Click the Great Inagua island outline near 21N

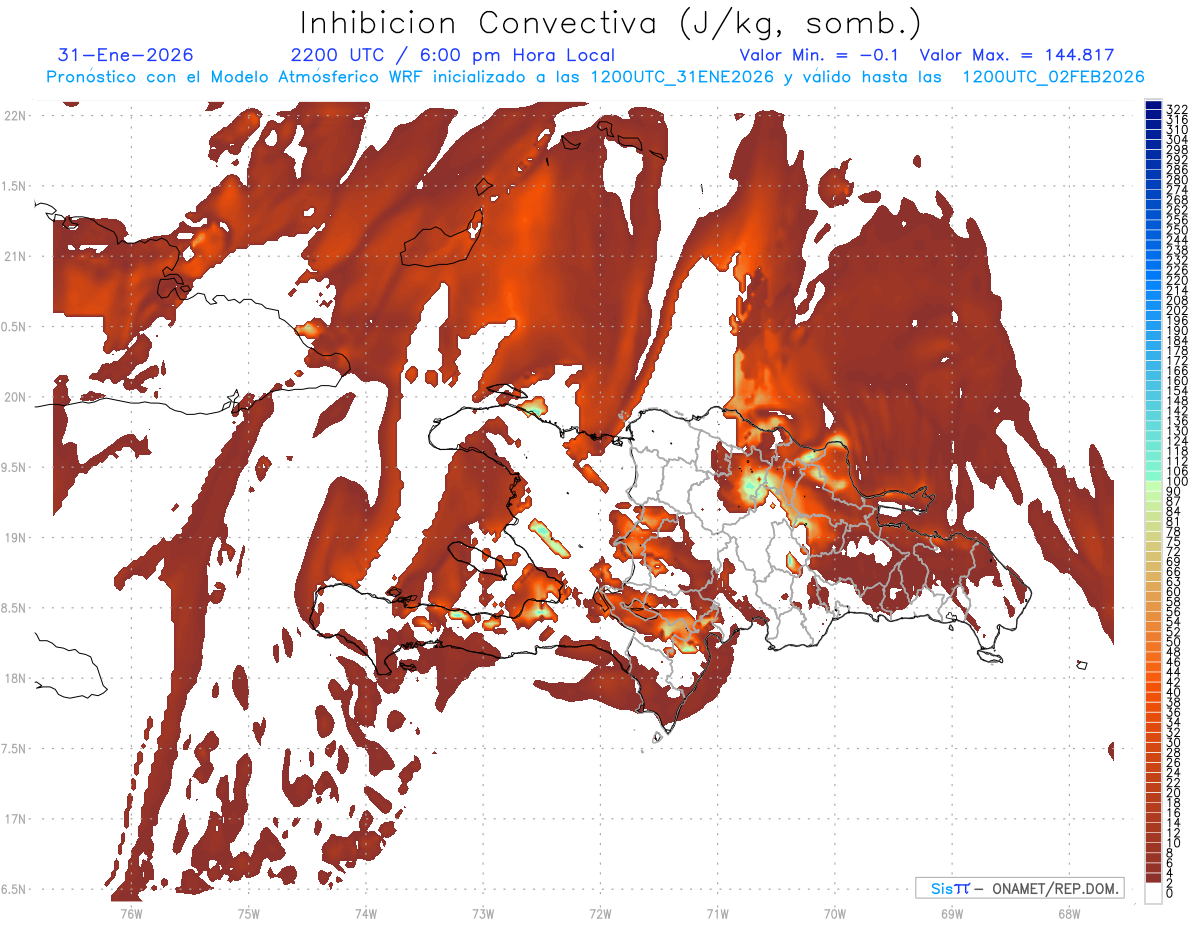click(438, 246)
